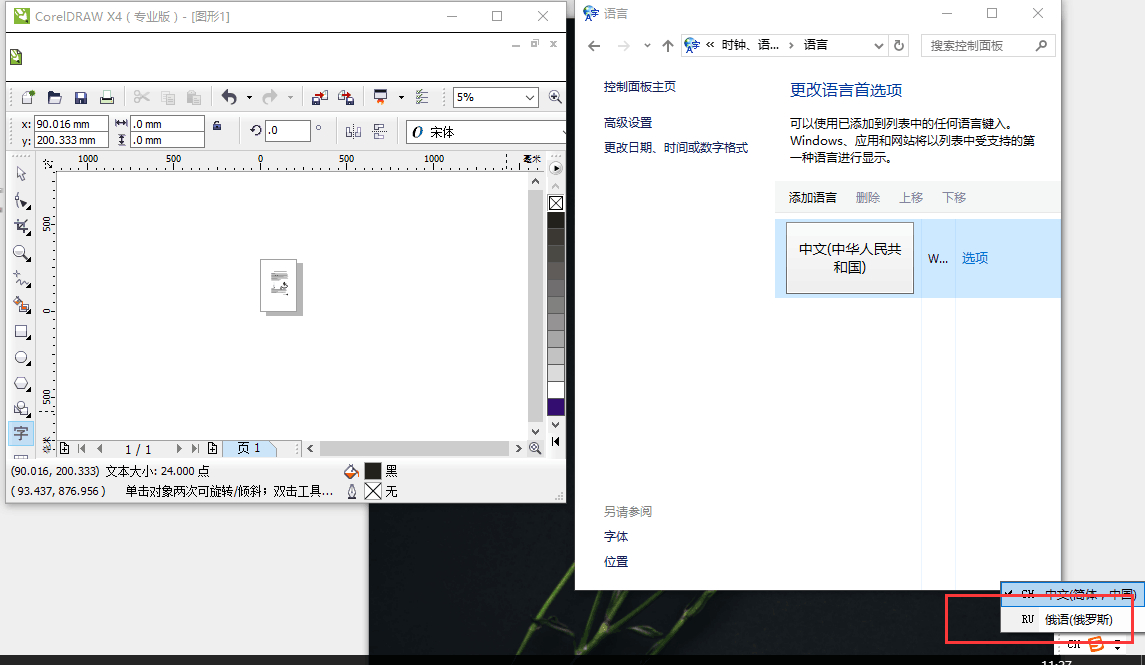This screenshot has height=665, width=1145.
Task: Export the drawing
Action: [346, 97]
